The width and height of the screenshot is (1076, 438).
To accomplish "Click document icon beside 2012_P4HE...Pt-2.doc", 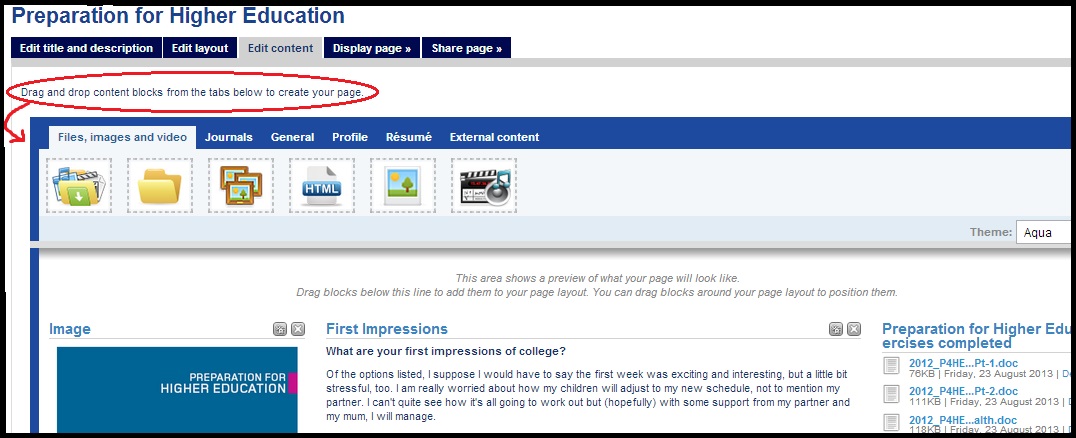I will [x=891, y=394].
